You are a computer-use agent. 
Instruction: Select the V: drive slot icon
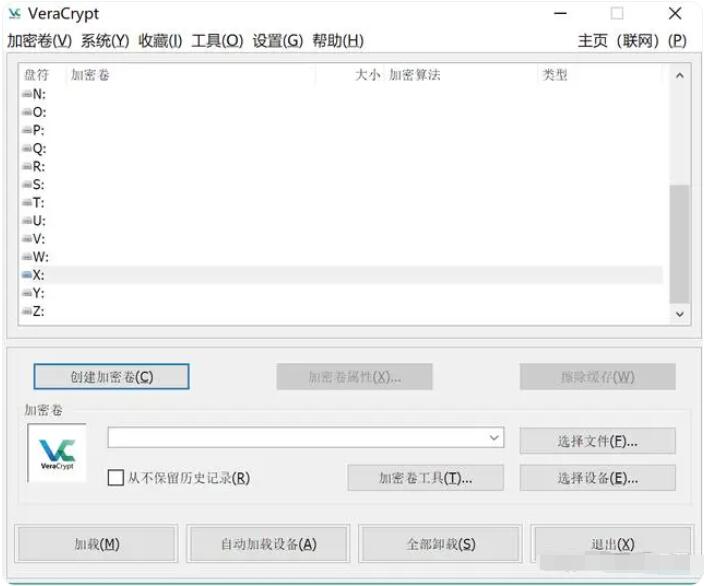coord(27,239)
